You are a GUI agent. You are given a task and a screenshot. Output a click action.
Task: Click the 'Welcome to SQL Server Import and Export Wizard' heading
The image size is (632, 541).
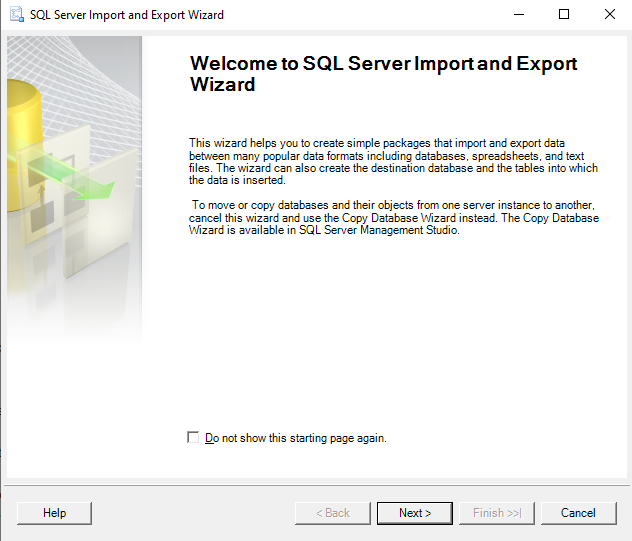(383, 74)
